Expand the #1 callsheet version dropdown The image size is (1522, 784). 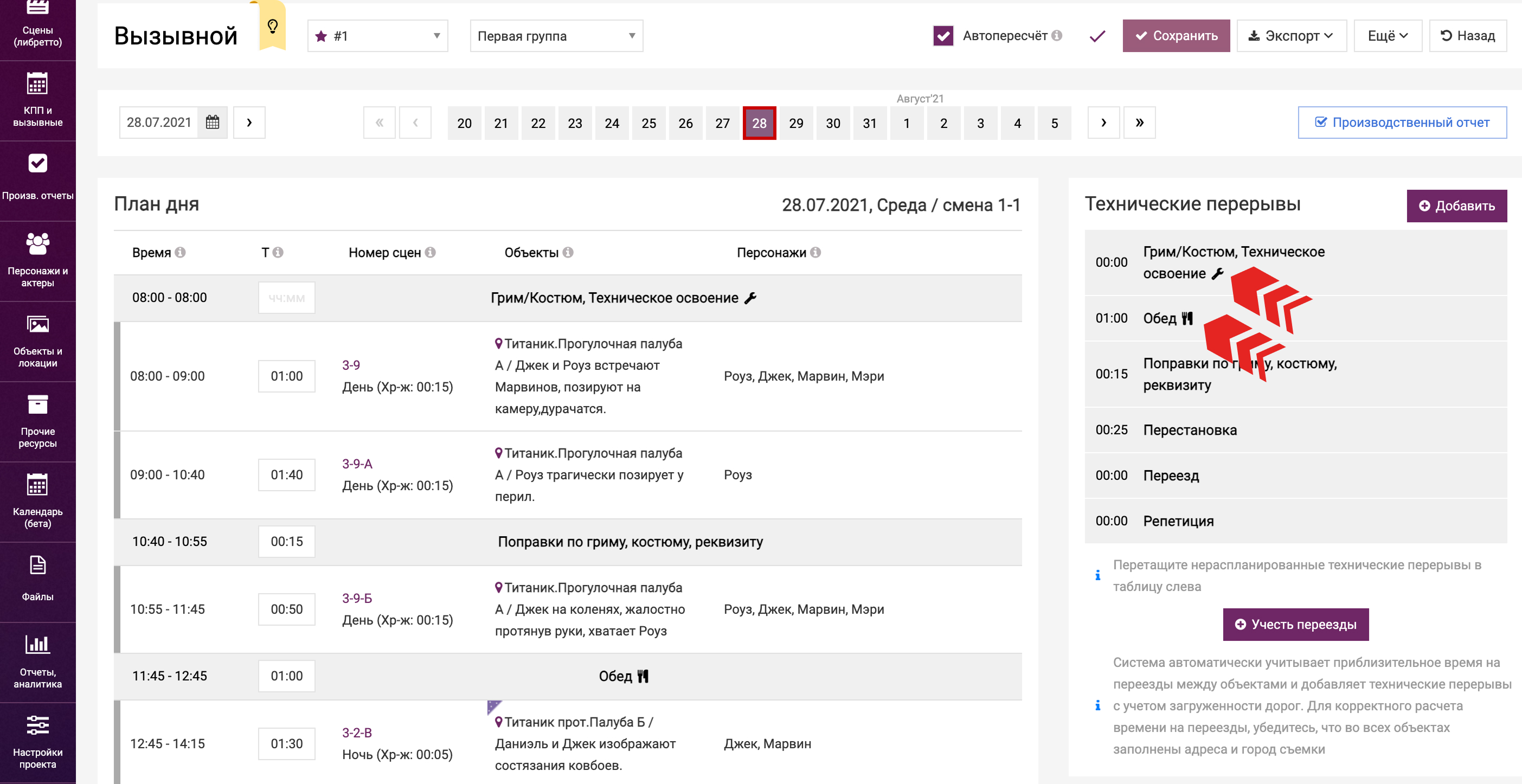click(x=377, y=36)
